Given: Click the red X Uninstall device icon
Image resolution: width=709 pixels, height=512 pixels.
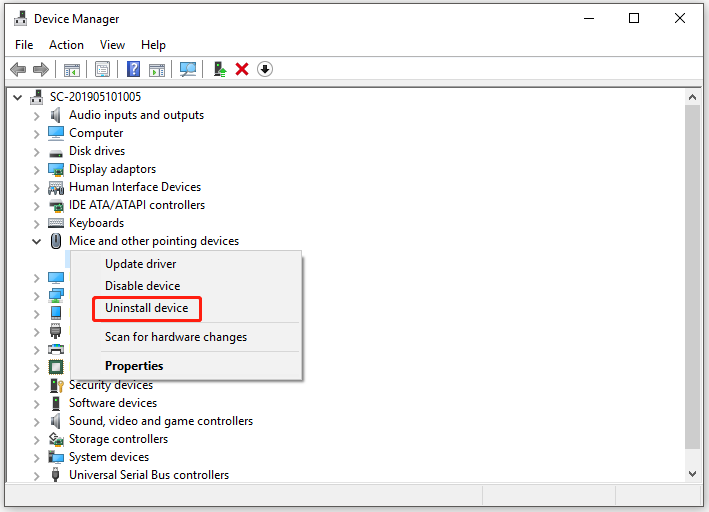Looking at the screenshot, I should (242, 69).
